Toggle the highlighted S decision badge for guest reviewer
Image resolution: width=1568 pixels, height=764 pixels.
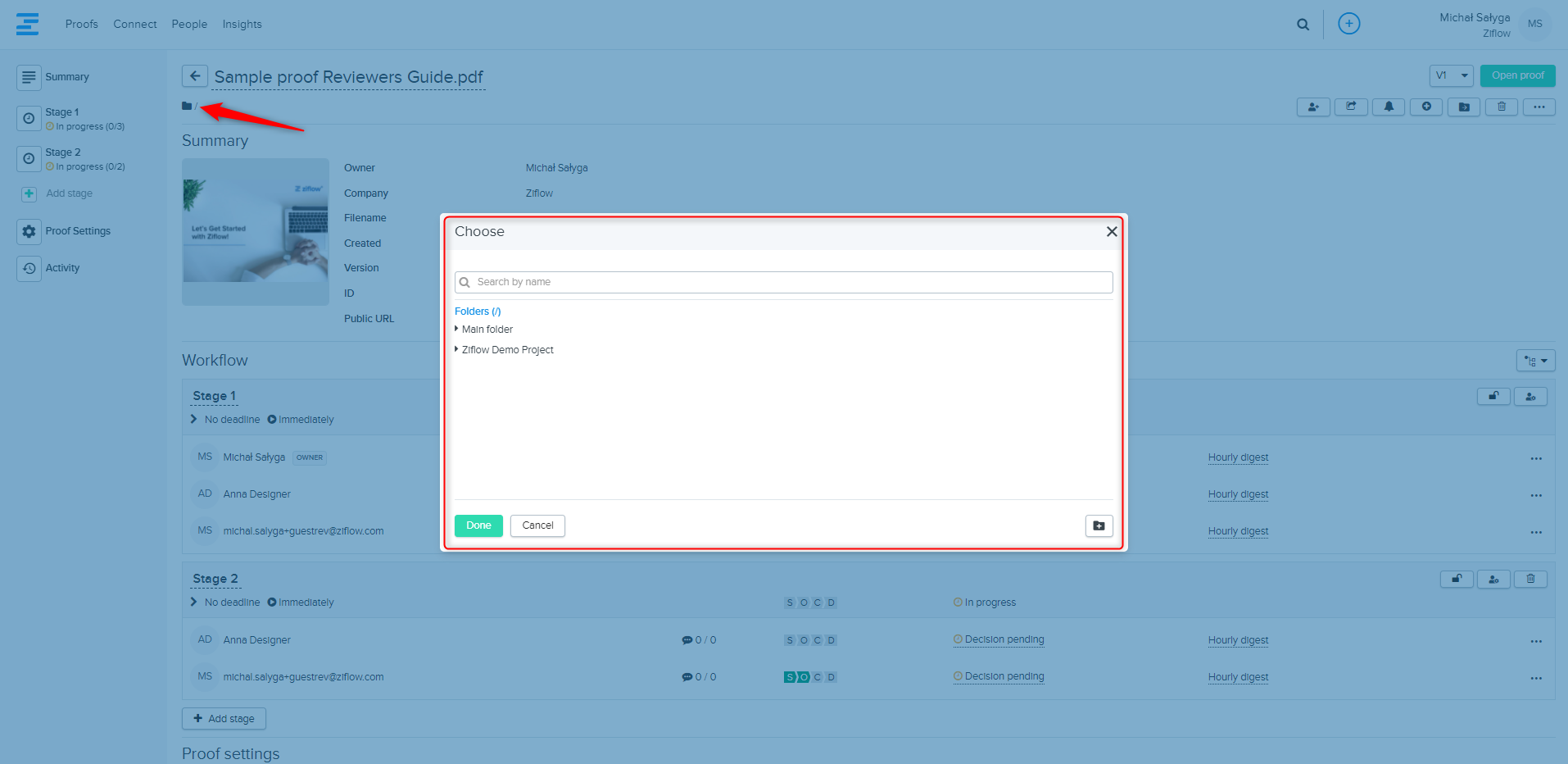click(790, 677)
